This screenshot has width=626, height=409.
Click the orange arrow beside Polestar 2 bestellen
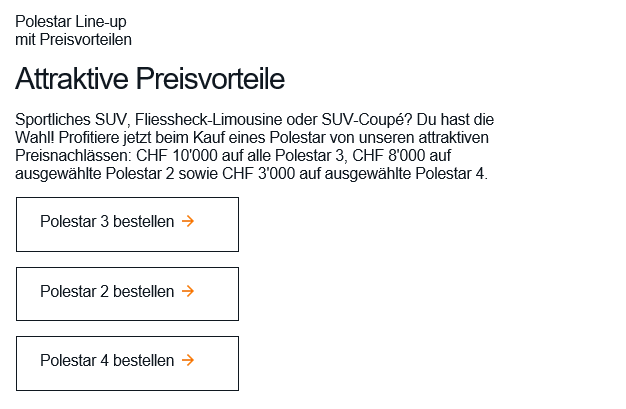click(188, 292)
